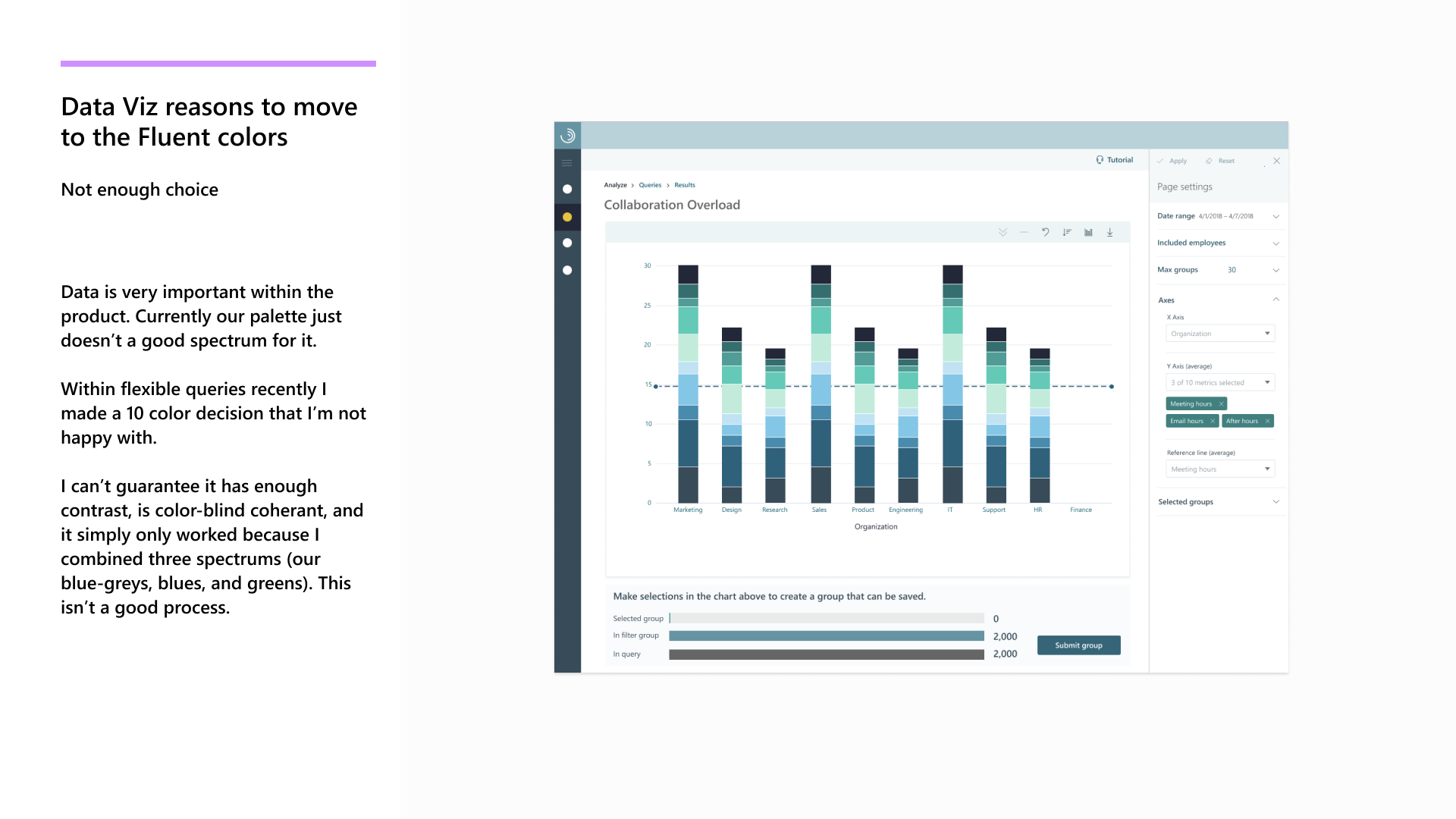The height and width of the screenshot is (819, 1456).
Task: Click the zoom out minus icon on the chart
Action: point(1025,232)
